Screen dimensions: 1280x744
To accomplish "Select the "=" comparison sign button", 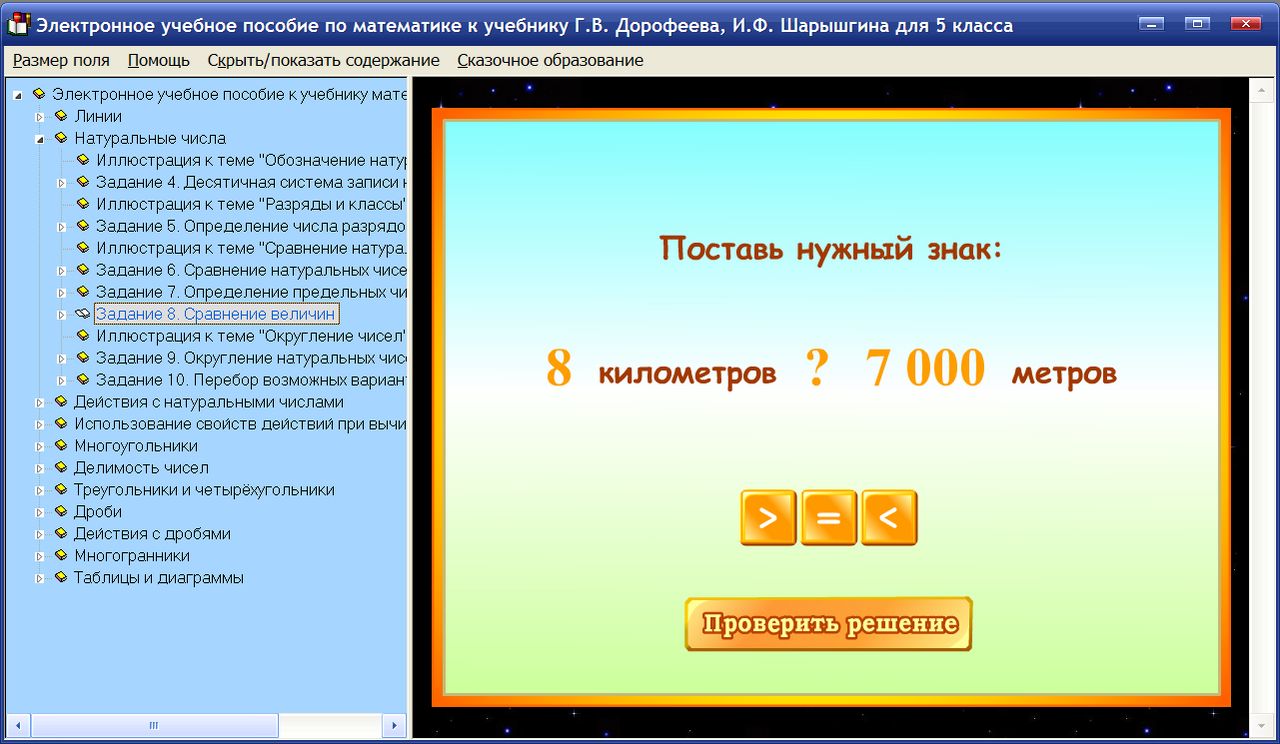I will [x=828, y=517].
